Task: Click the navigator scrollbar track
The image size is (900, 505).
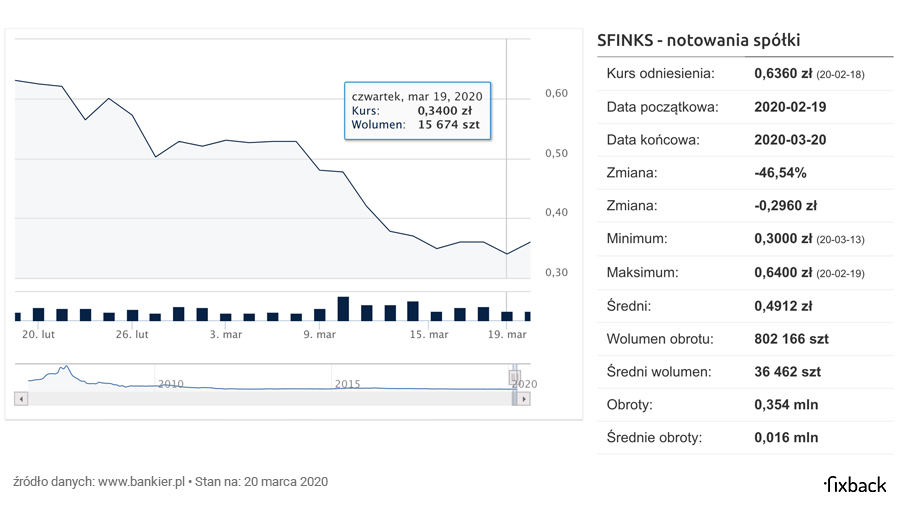Action: tap(270, 399)
